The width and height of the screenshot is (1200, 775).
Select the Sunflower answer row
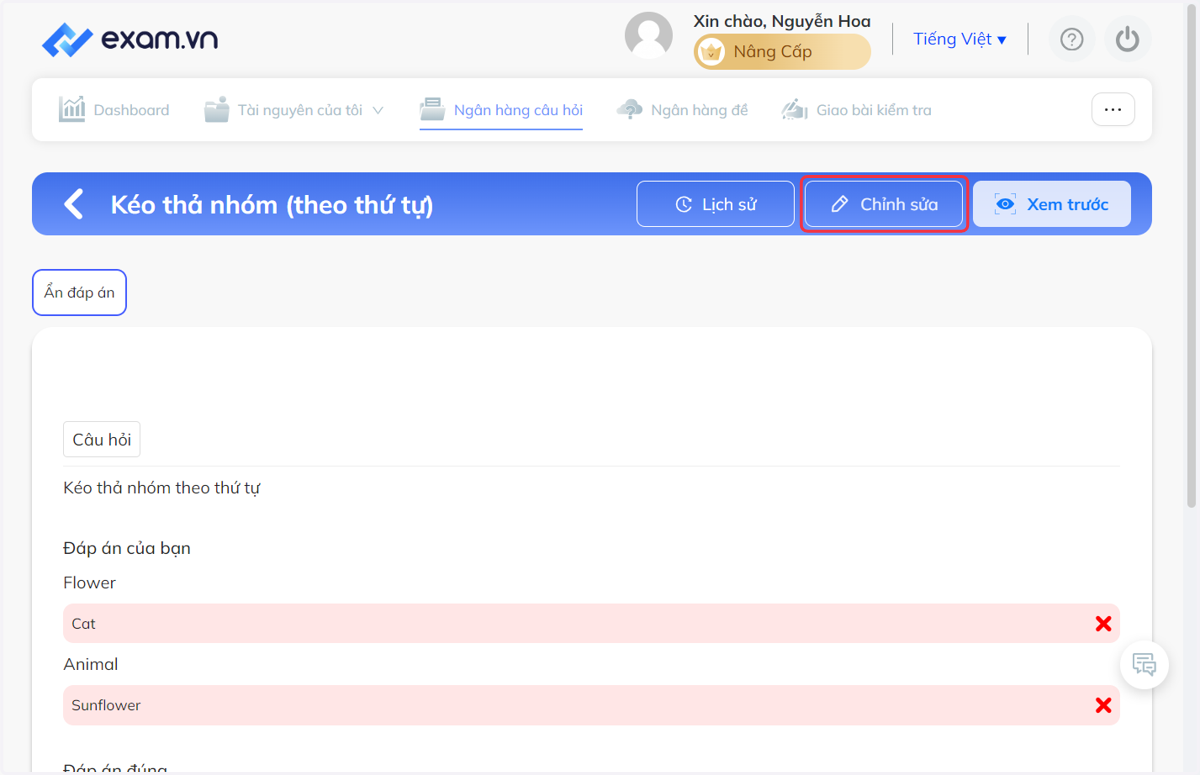pyautogui.click(x=591, y=705)
